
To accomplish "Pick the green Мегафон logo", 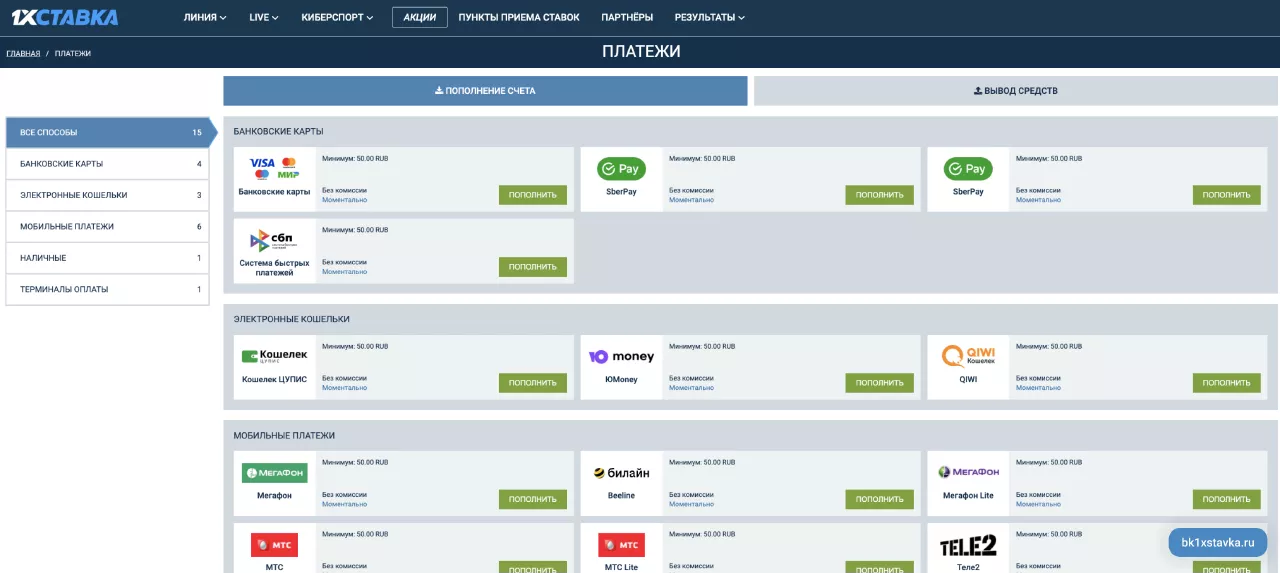I will (x=275, y=473).
